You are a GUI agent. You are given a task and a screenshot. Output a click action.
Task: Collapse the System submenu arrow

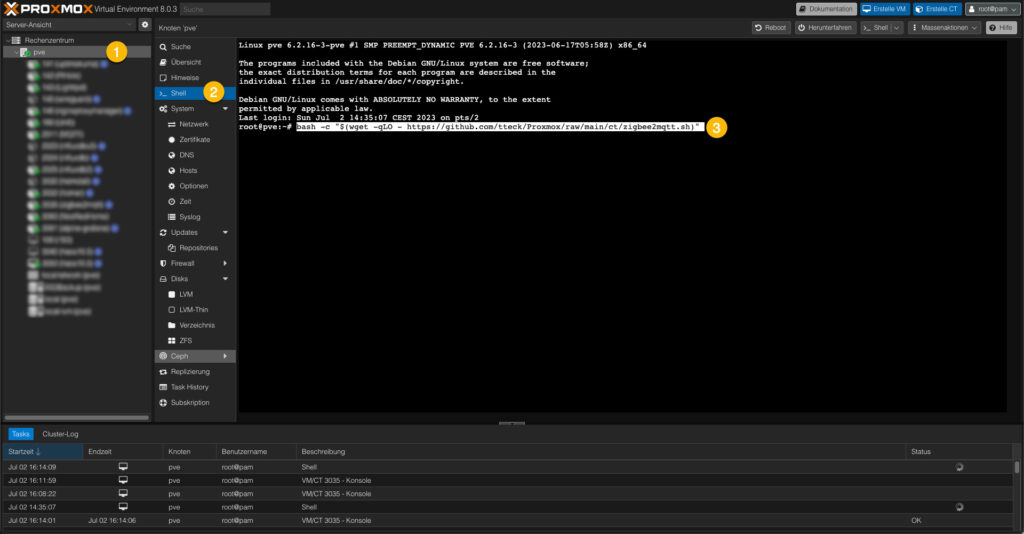(225, 109)
